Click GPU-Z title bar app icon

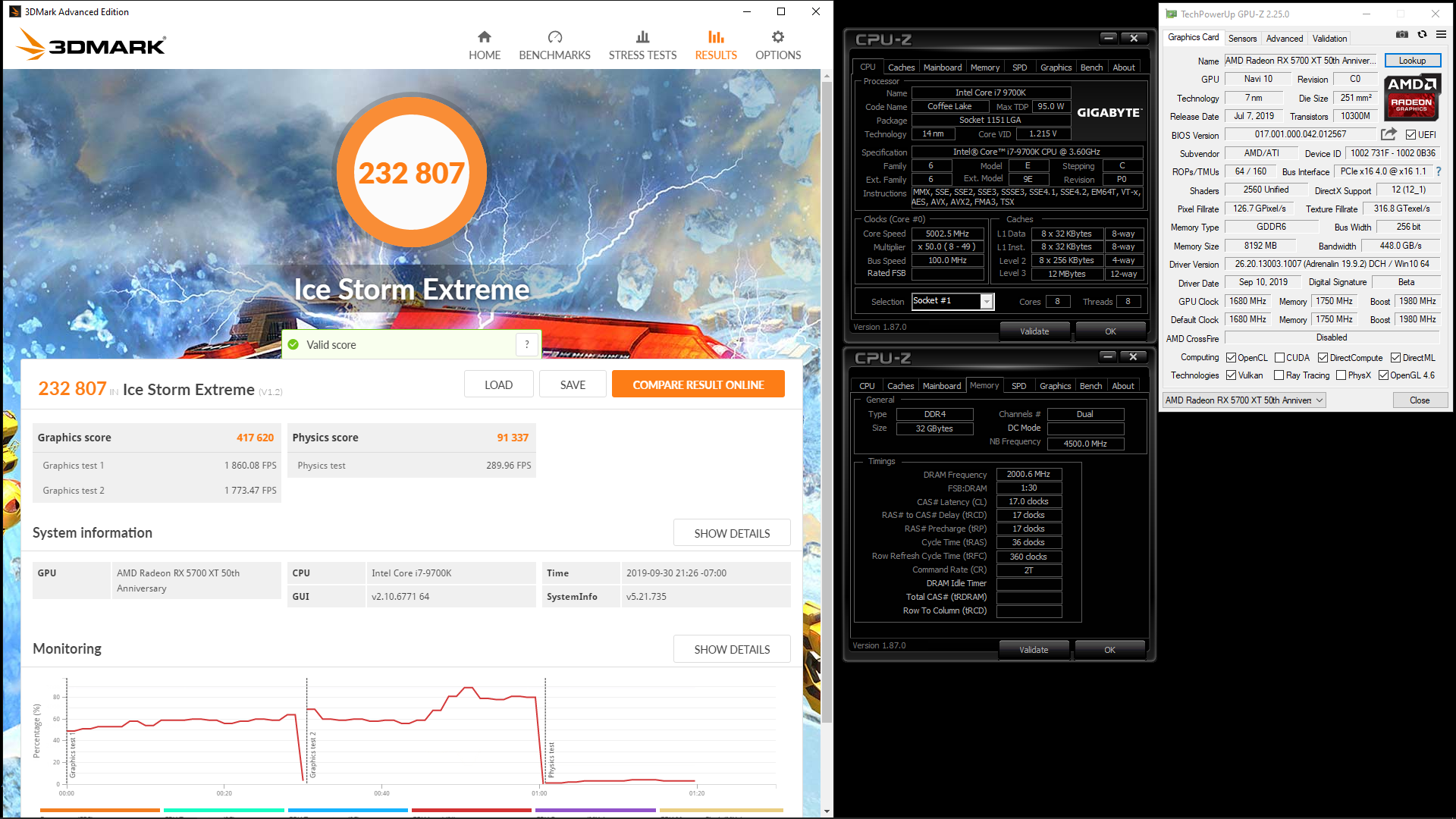[1171, 14]
